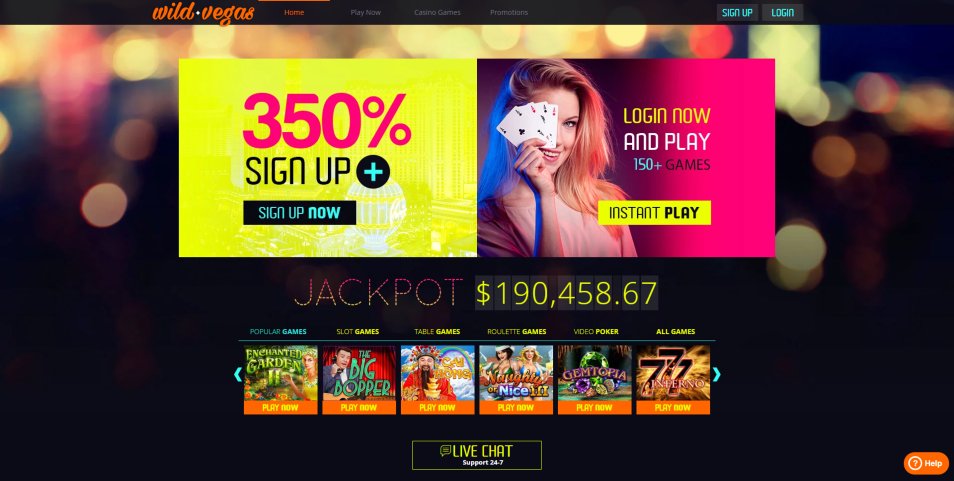Click the plus icon beside Sign Up
The width and height of the screenshot is (954, 481).
tap(373, 173)
